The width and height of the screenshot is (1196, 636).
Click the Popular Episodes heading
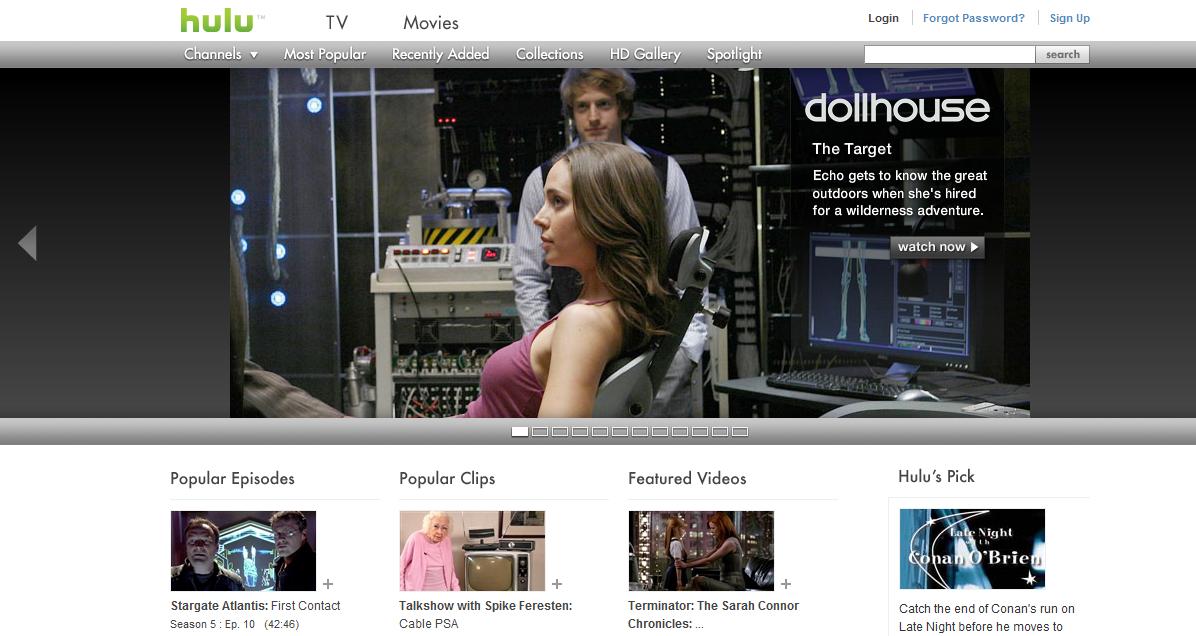pos(233,479)
